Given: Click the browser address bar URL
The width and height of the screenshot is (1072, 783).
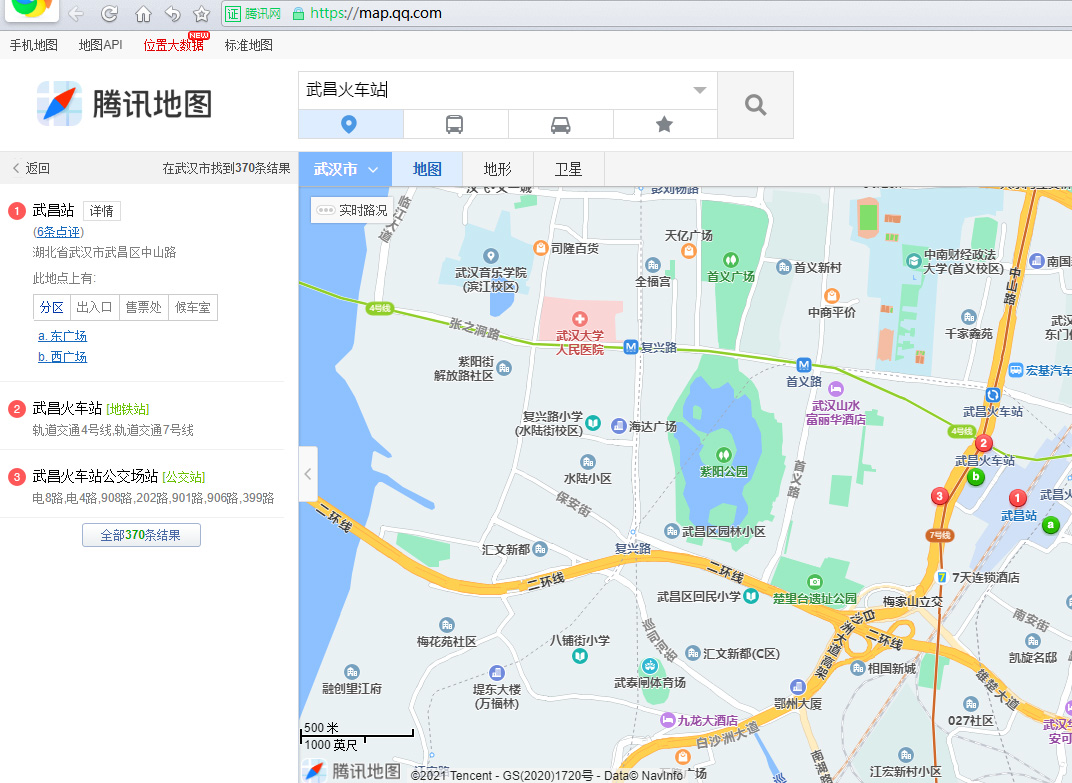Looking at the screenshot, I should click(x=376, y=13).
